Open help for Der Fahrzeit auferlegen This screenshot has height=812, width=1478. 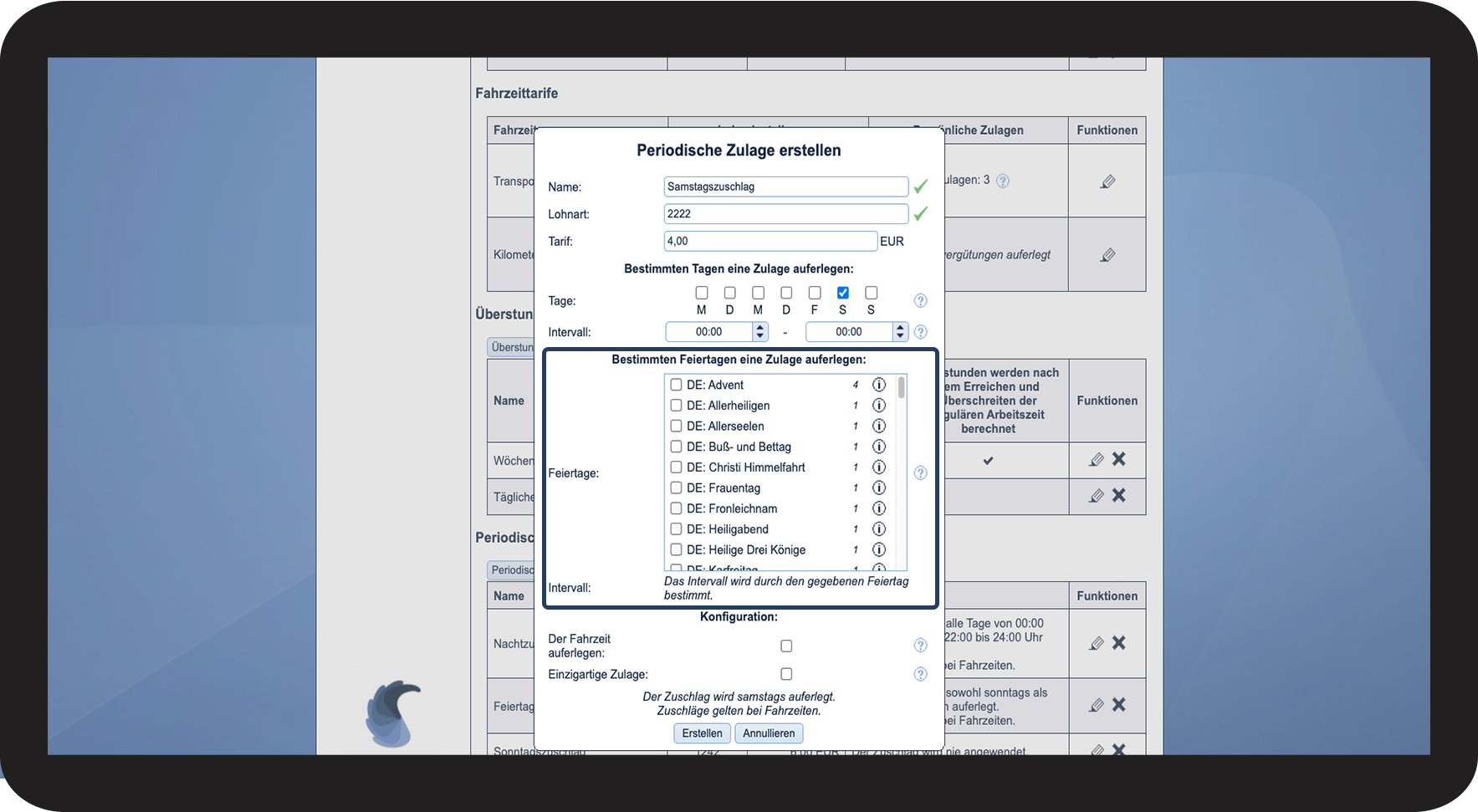pos(920,646)
